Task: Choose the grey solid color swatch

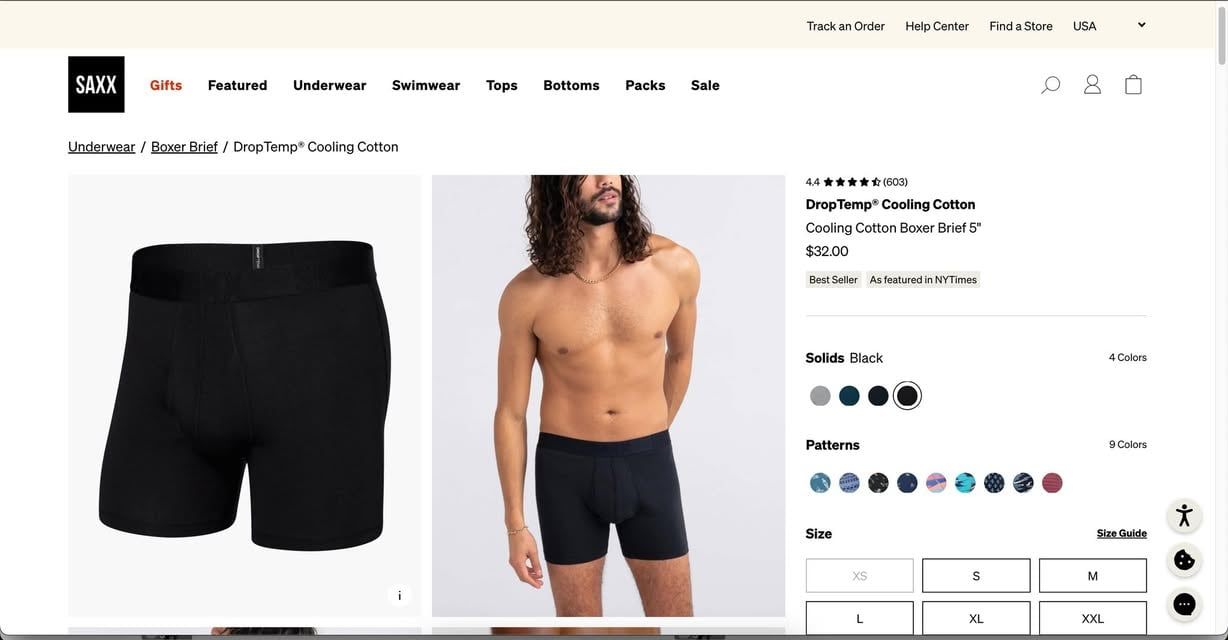Action: (x=820, y=396)
